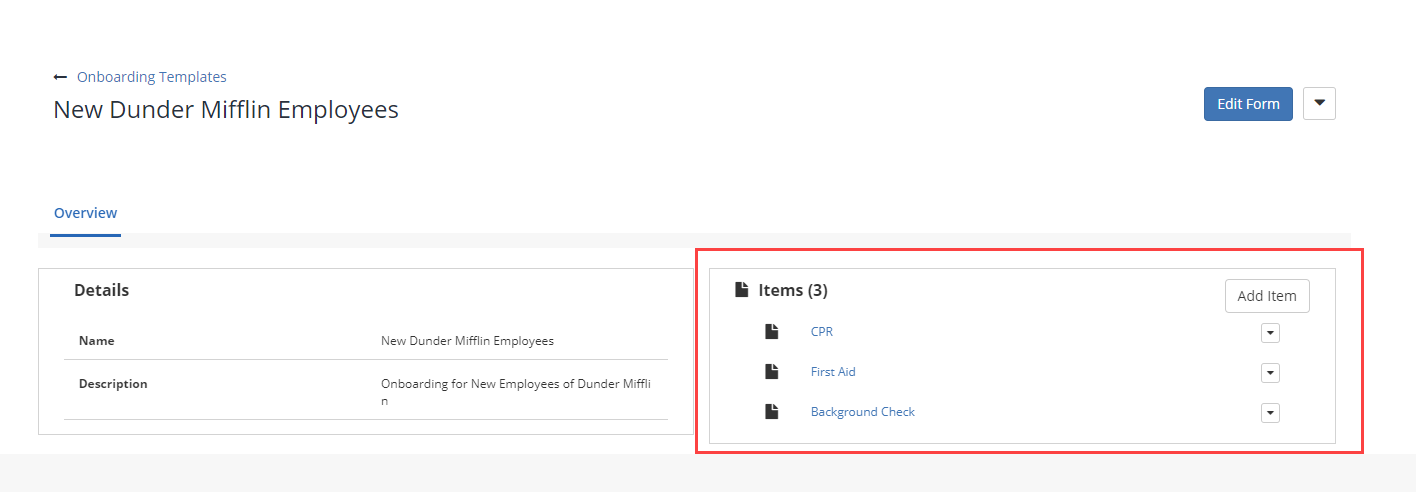Select the Items (3) heading
Image resolution: width=1416 pixels, height=492 pixels.
click(x=793, y=290)
